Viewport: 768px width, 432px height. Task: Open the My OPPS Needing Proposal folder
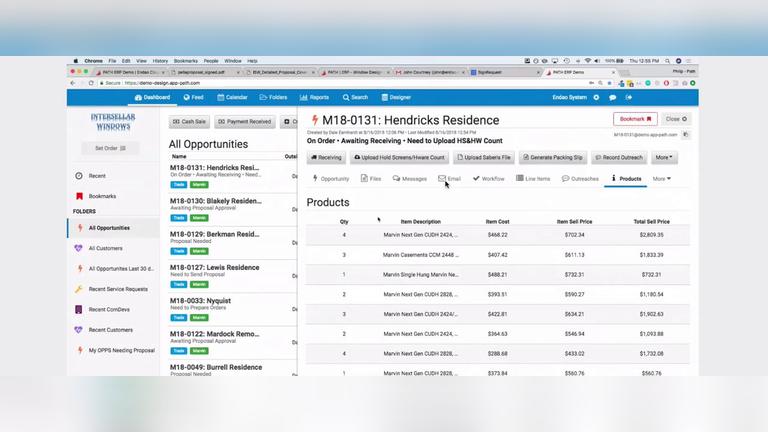click(121, 351)
